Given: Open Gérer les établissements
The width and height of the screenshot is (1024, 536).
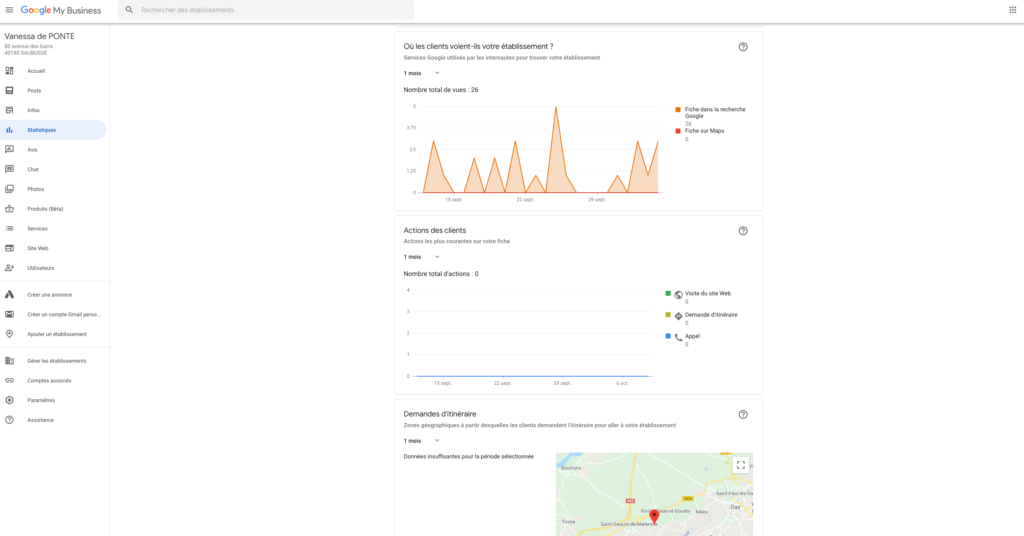Looking at the screenshot, I should (x=56, y=361).
